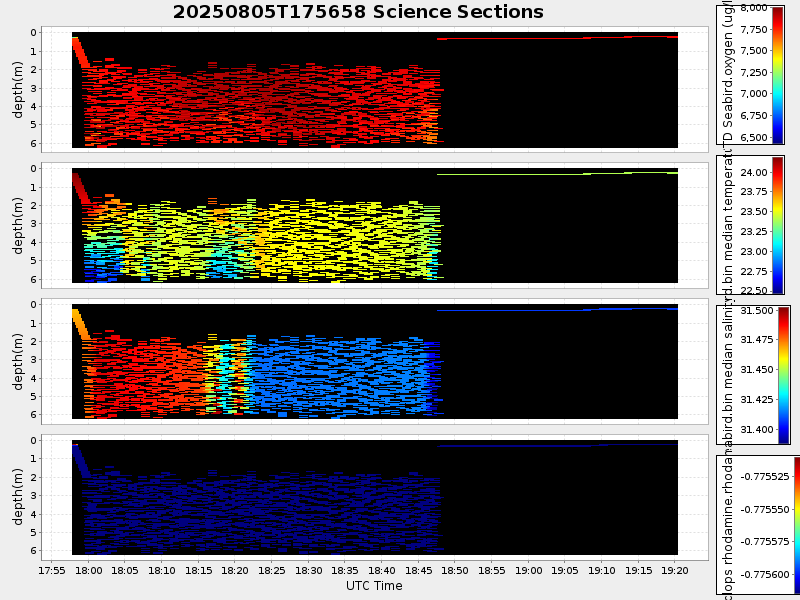Select the 18:50 tick on time axis

pyautogui.click(x=456, y=570)
